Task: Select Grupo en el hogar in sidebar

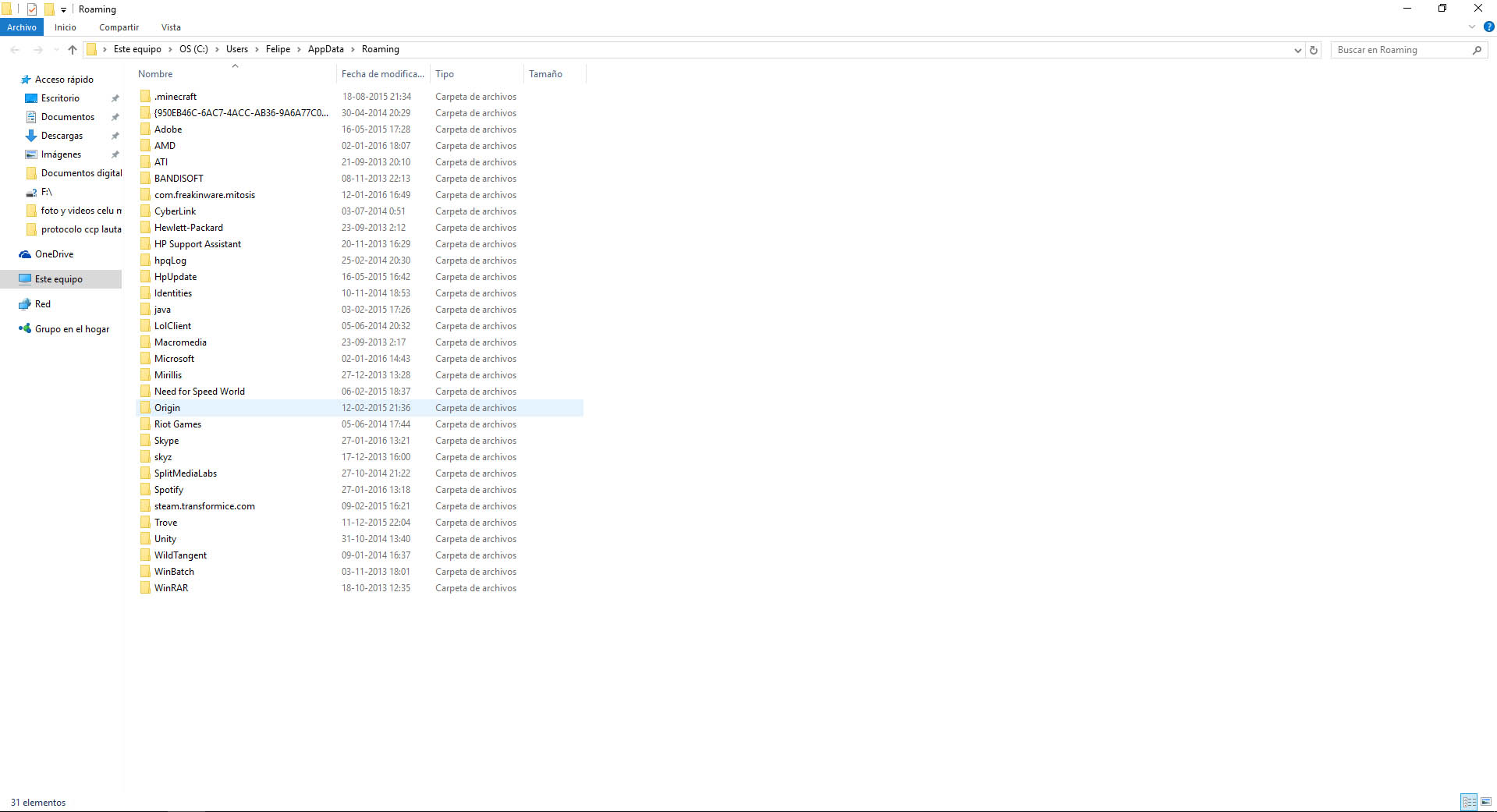Action: click(x=72, y=329)
